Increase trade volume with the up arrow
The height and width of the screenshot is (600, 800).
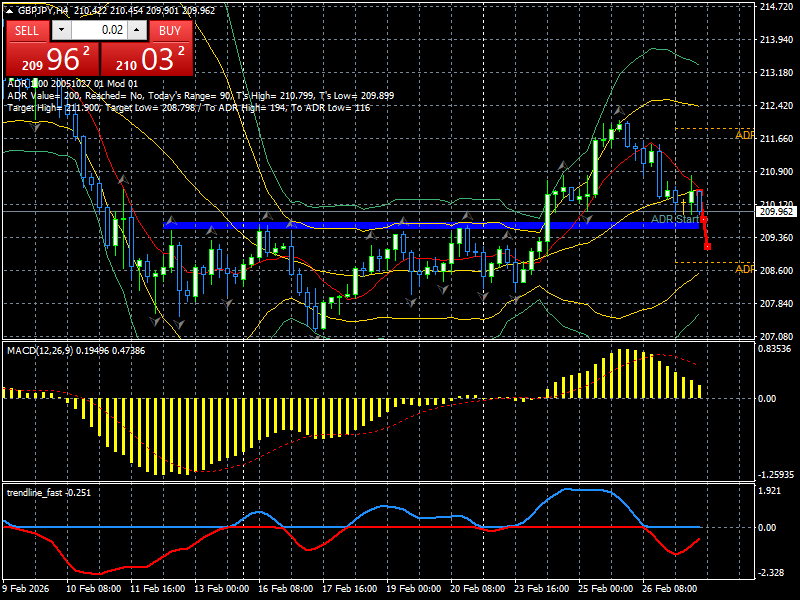[x=137, y=31]
